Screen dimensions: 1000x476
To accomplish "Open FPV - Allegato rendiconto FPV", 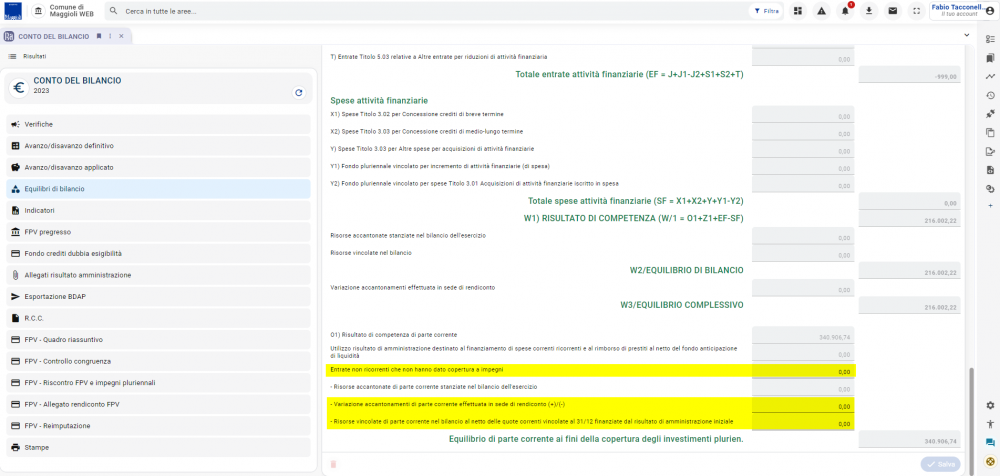I will (x=158, y=405).
